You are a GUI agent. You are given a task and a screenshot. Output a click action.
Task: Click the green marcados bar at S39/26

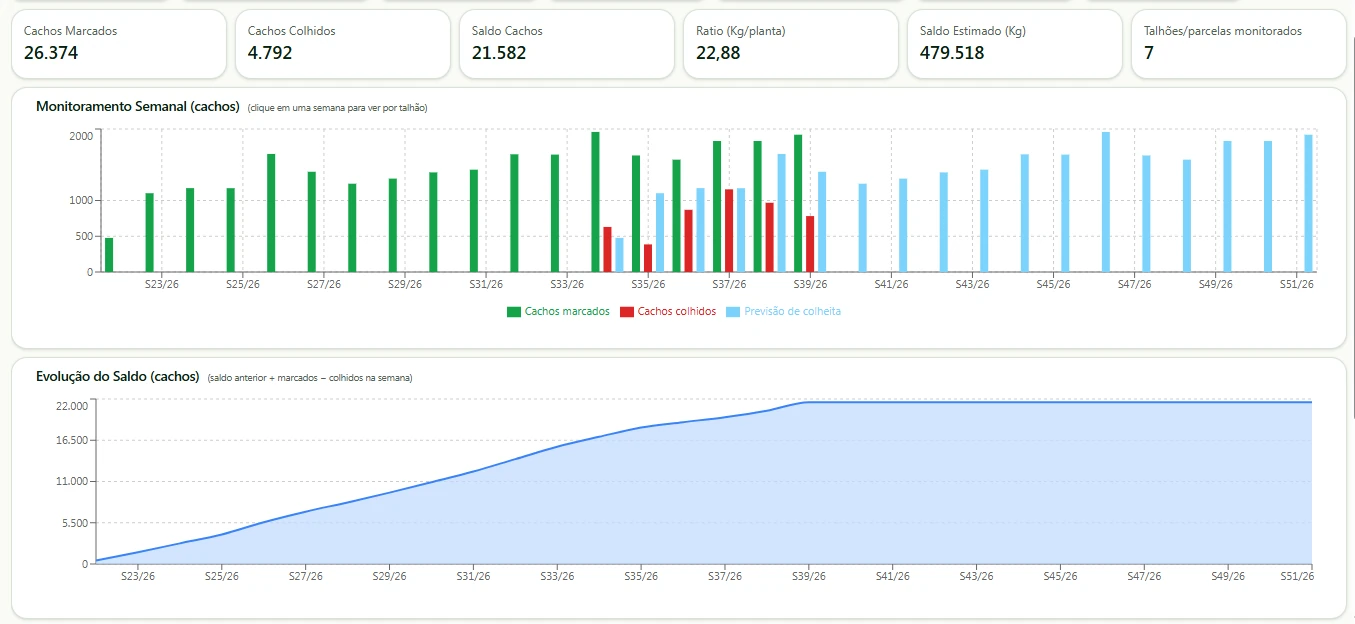[798, 203]
